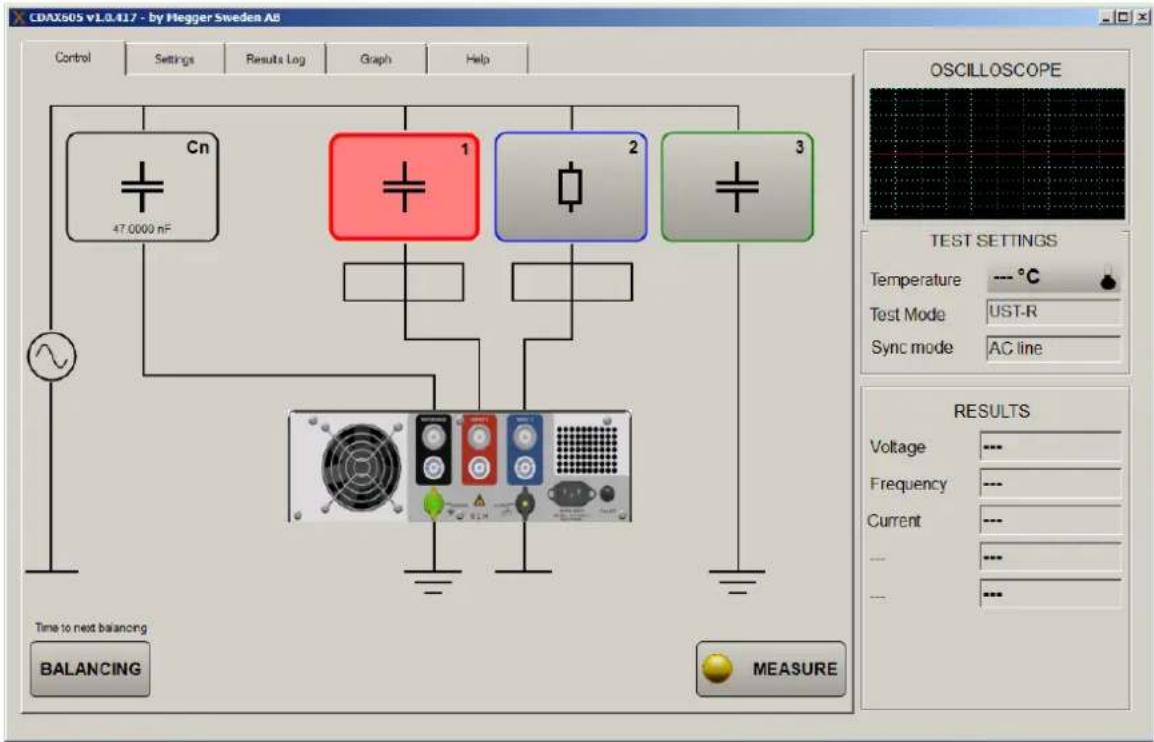This screenshot has height=742, width=1154.
Task: Open the Results Log tab
Action: click(275, 59)
